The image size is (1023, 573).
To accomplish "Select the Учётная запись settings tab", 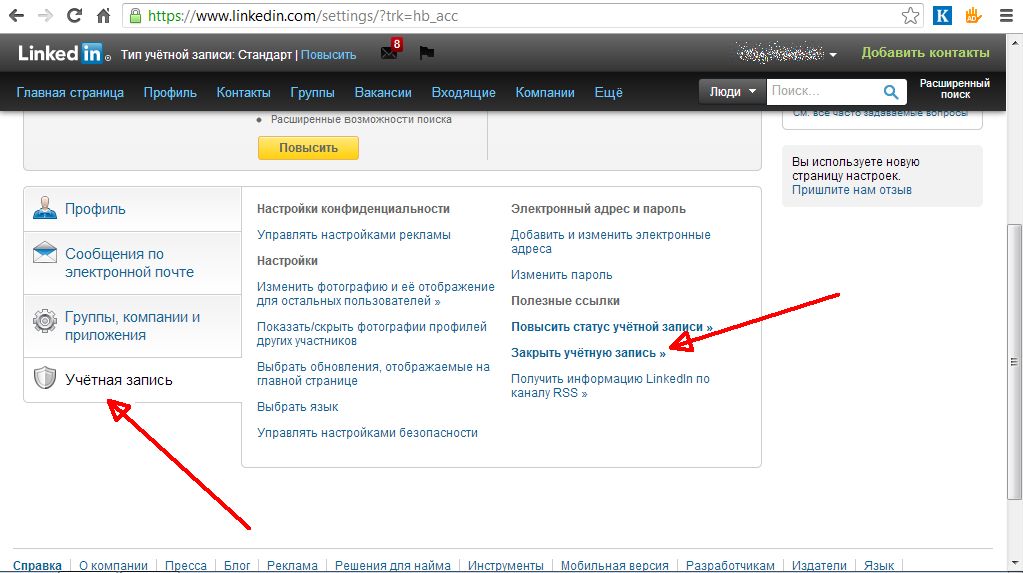I will [132, 380].
